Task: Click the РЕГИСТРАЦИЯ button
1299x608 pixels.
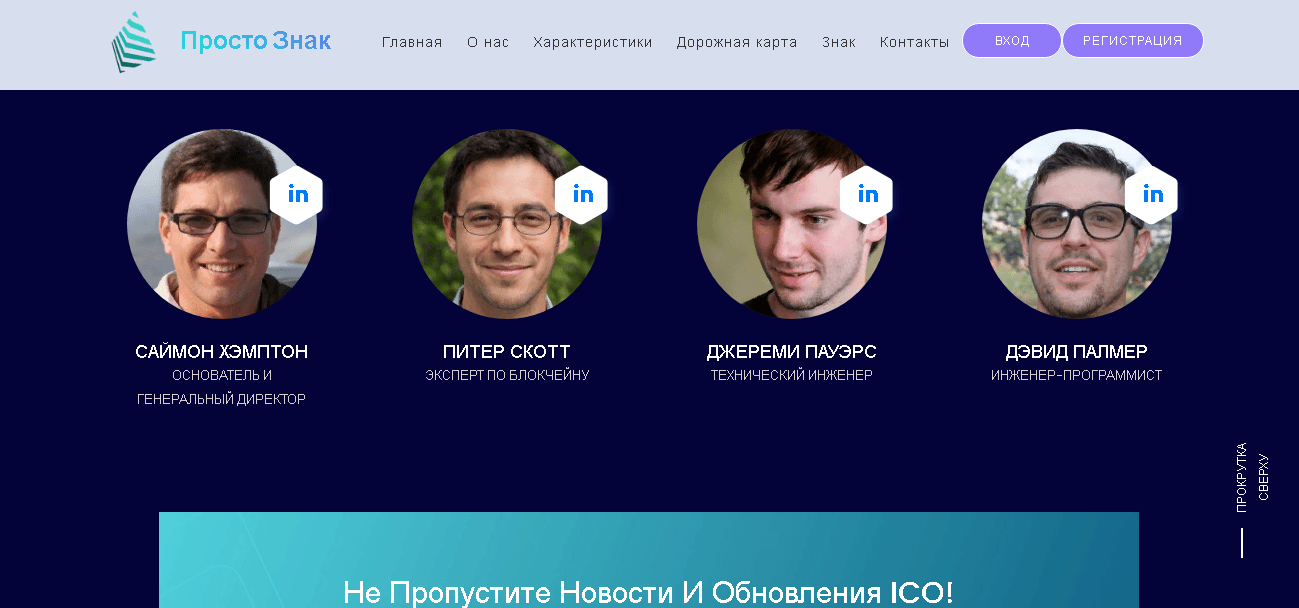Action: pos(1133,41)
